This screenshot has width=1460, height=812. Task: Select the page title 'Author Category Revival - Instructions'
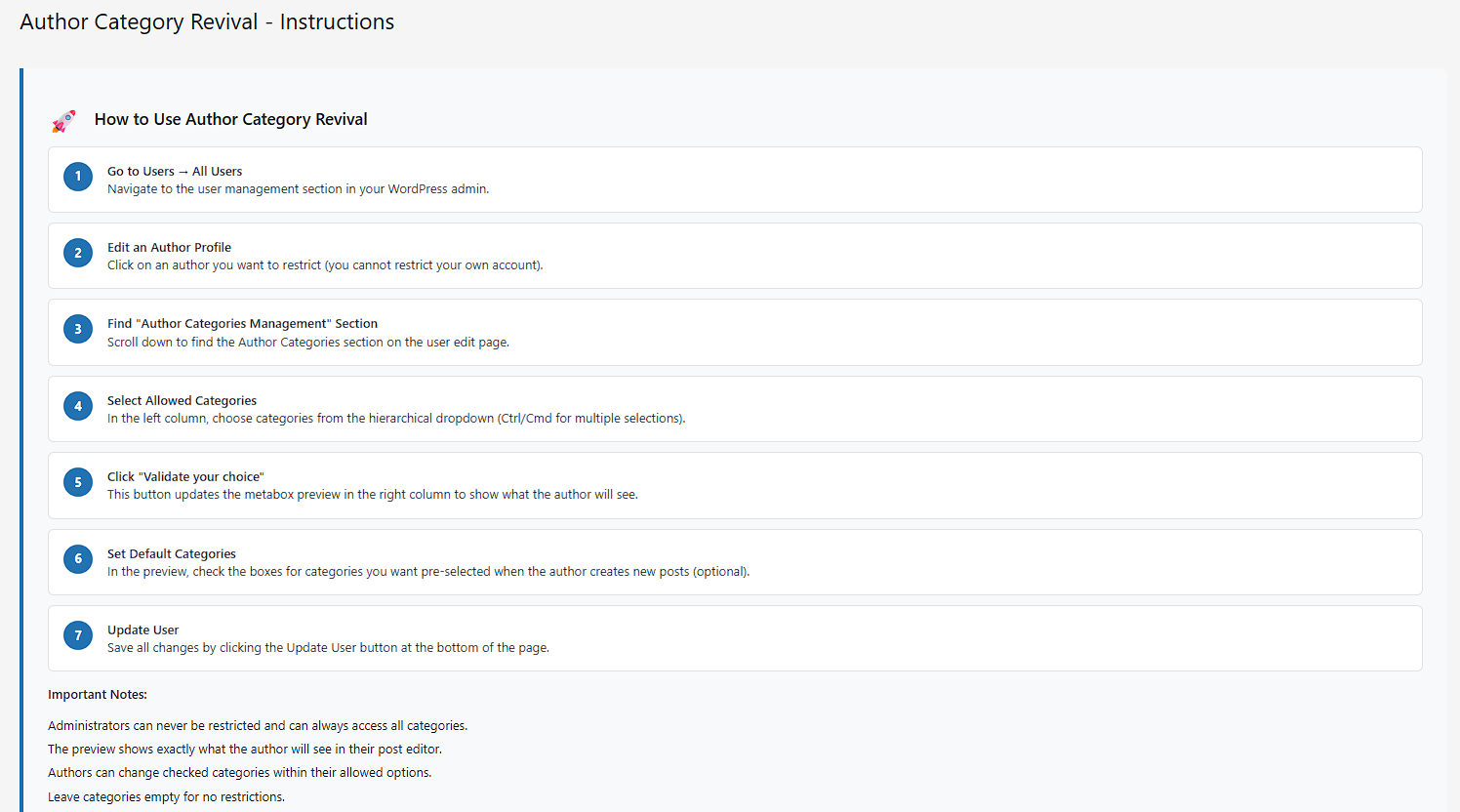[x=207, y=21]
